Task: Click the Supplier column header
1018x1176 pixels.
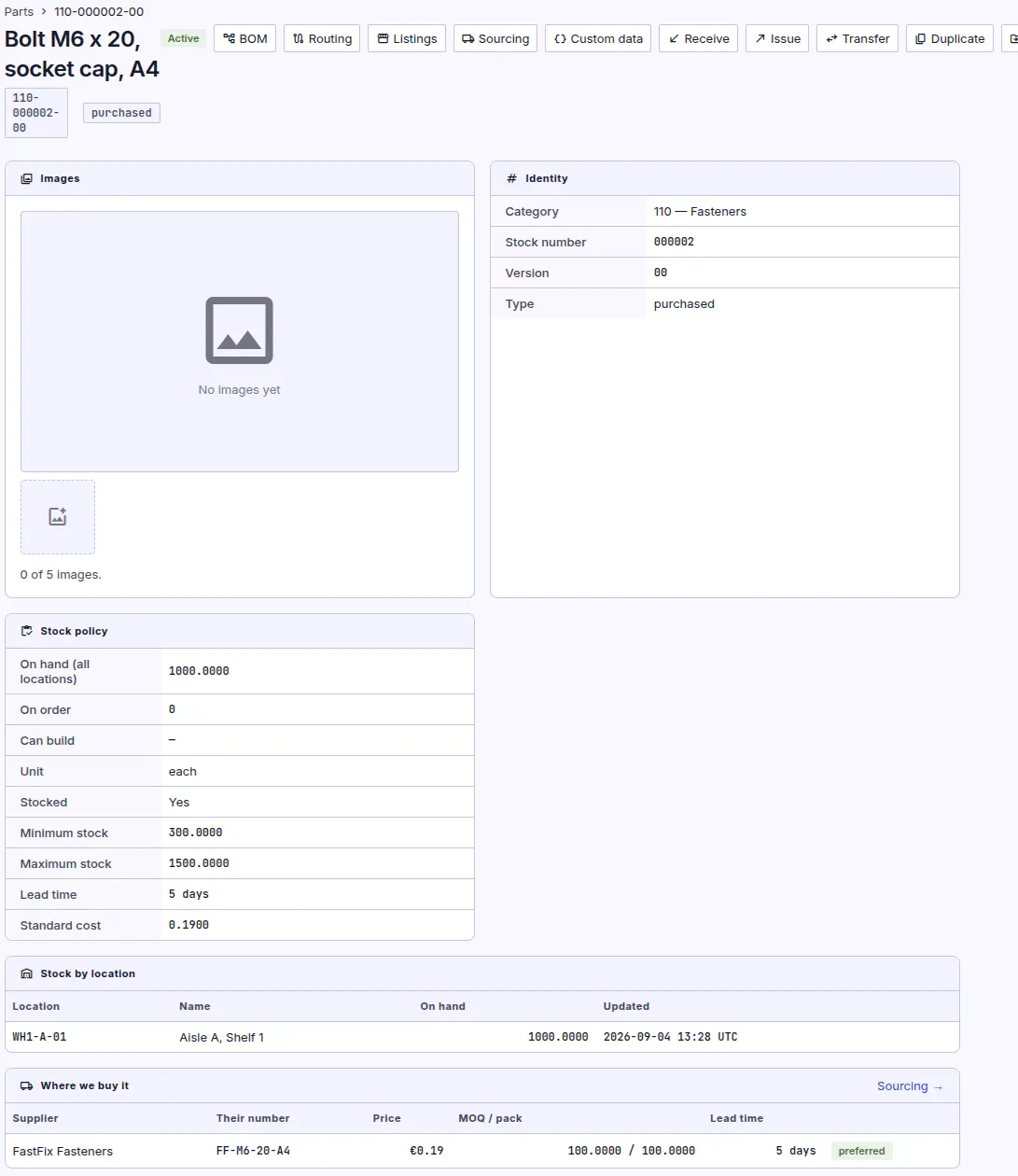Action: (x=35, y=1118)
